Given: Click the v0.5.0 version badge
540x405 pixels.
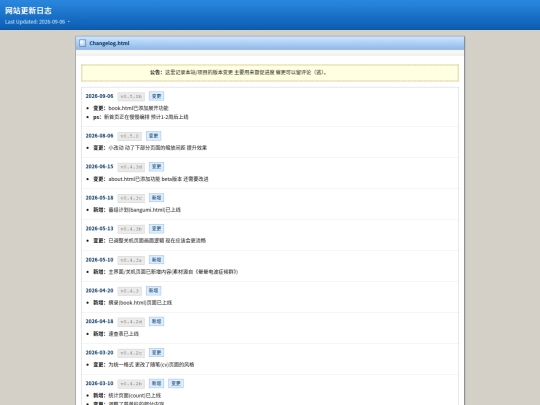Looking at the screenshot, I should 129,136.
